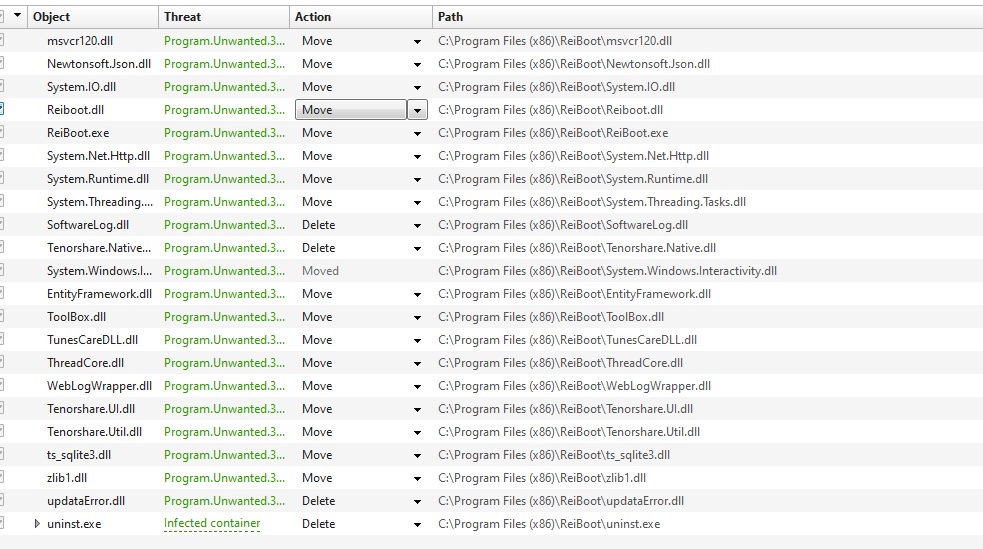Open the Action dropdown arrow for updataError.dll

coord(417,501)
